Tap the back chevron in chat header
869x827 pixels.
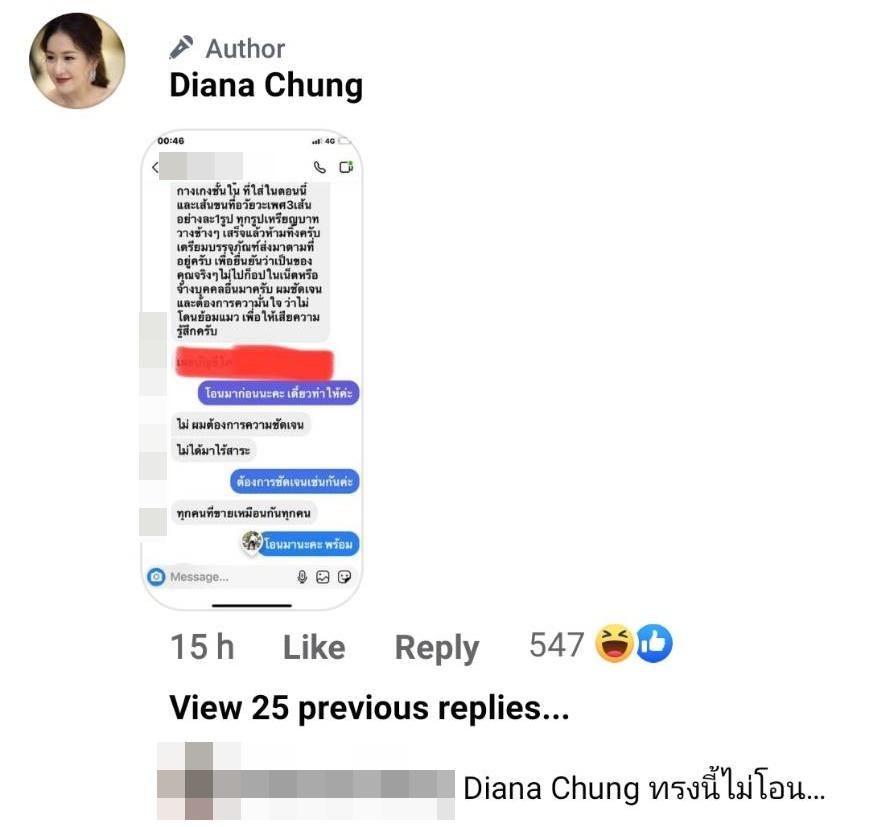[155, 167]
